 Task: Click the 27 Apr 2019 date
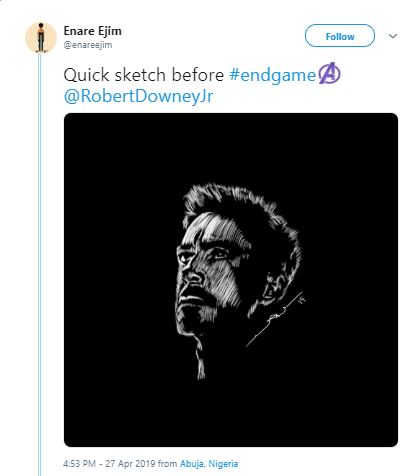(x=130, y=464)
